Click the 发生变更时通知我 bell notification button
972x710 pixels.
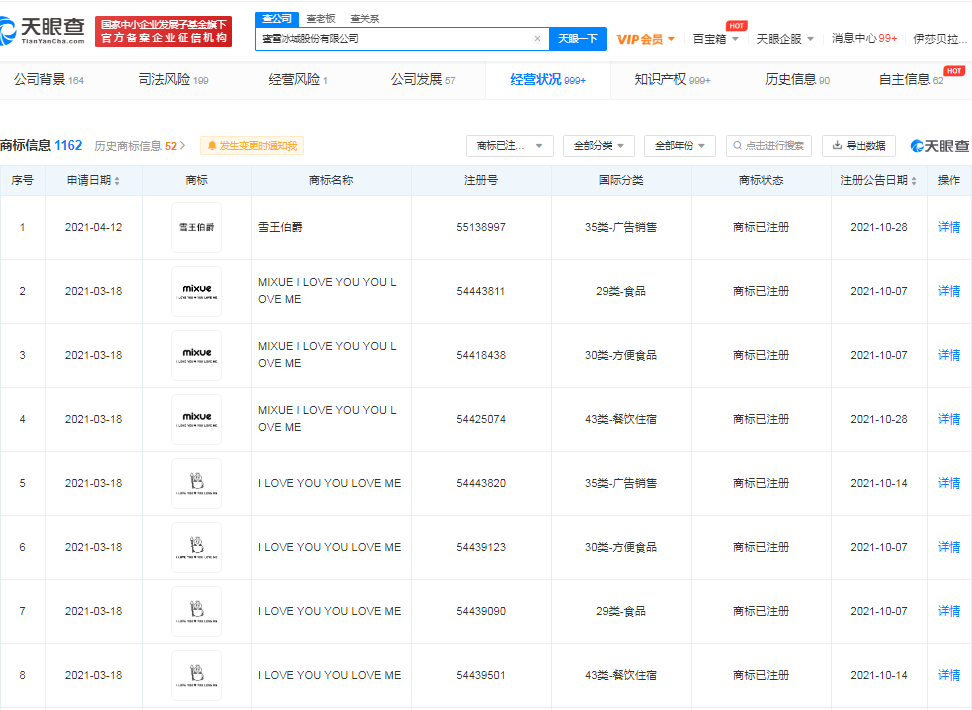click(x=250, y=146)
